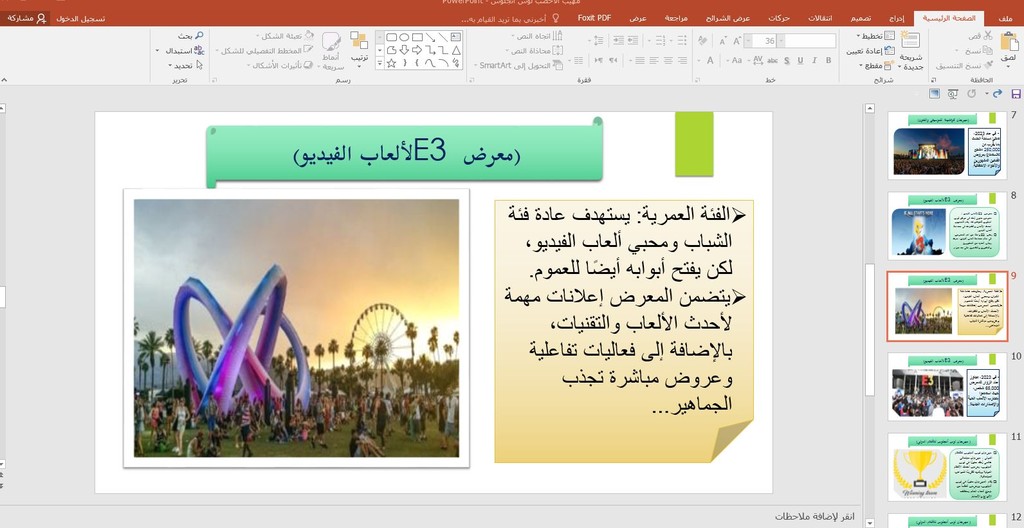
Task: Toggle text Shadow (S) formatting
Action: [786, 60]
